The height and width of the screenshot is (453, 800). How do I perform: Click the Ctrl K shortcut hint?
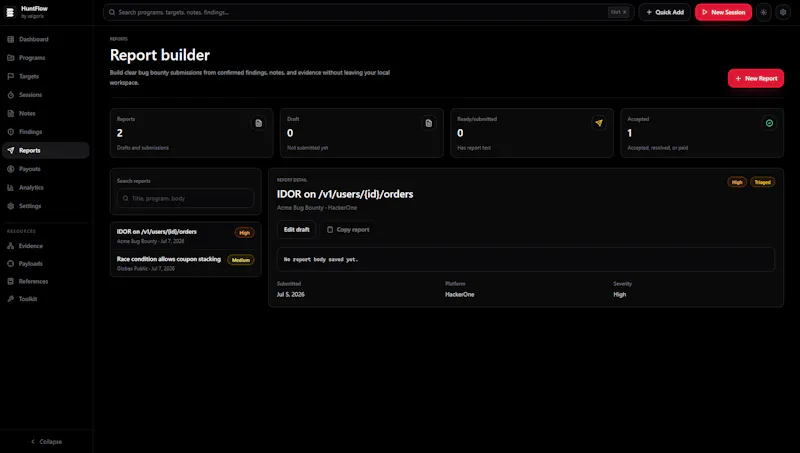[618, 12]
